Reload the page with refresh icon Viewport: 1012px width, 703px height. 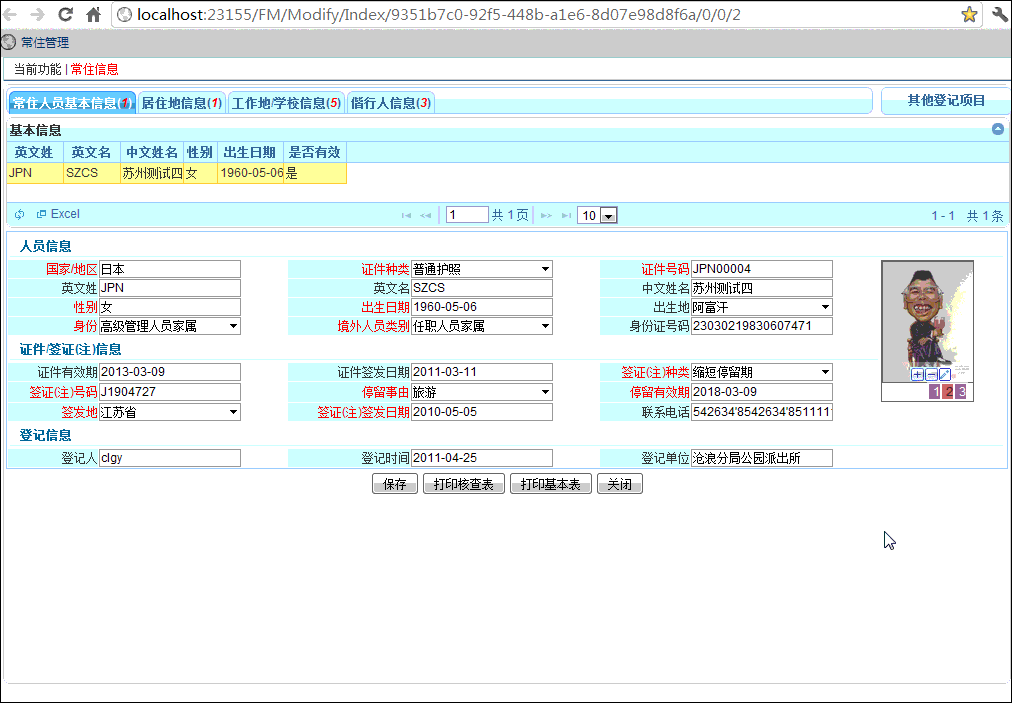pyautogui.click(x=65, y=14)
